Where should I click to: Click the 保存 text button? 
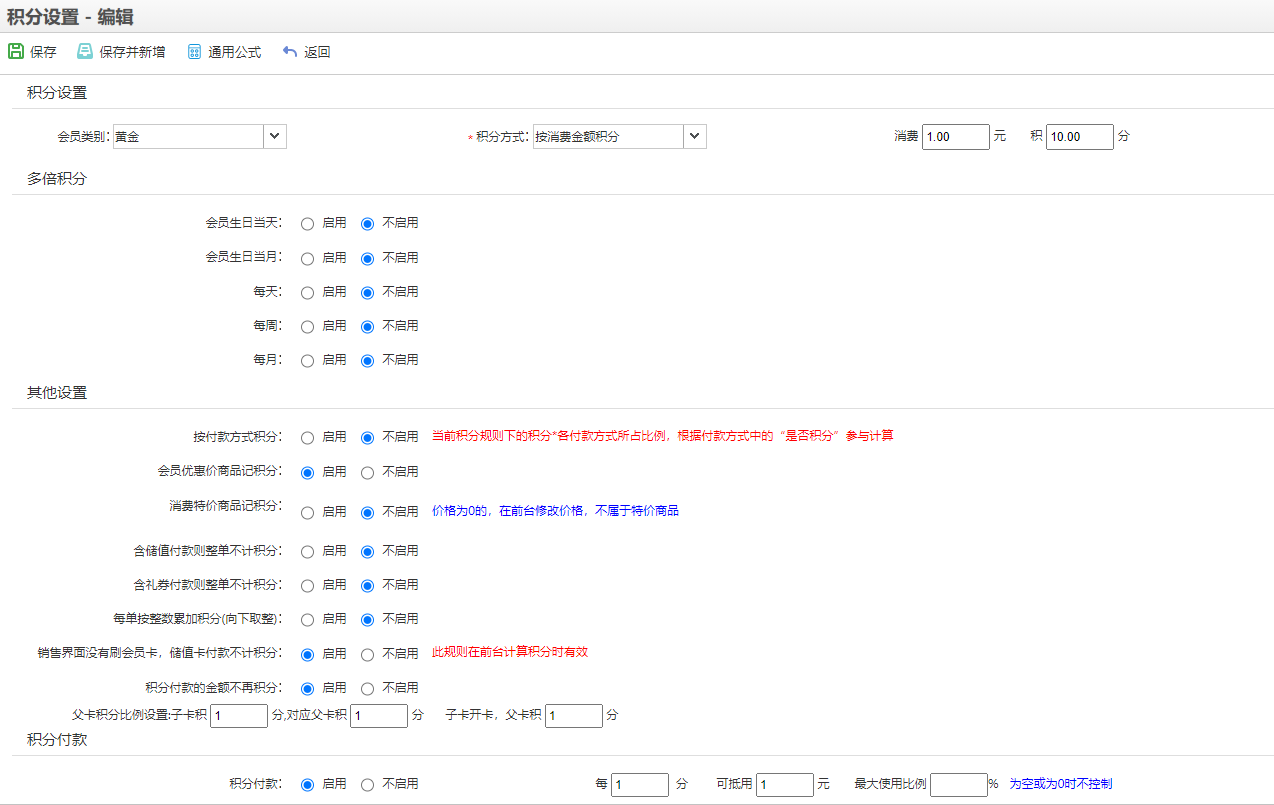point(44,52)
